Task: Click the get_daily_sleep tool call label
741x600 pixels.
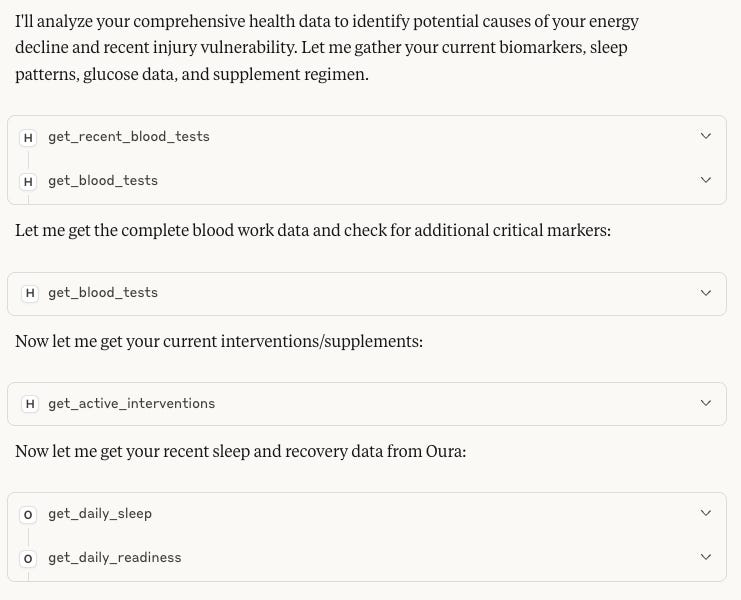Action: tap(100, 514)
